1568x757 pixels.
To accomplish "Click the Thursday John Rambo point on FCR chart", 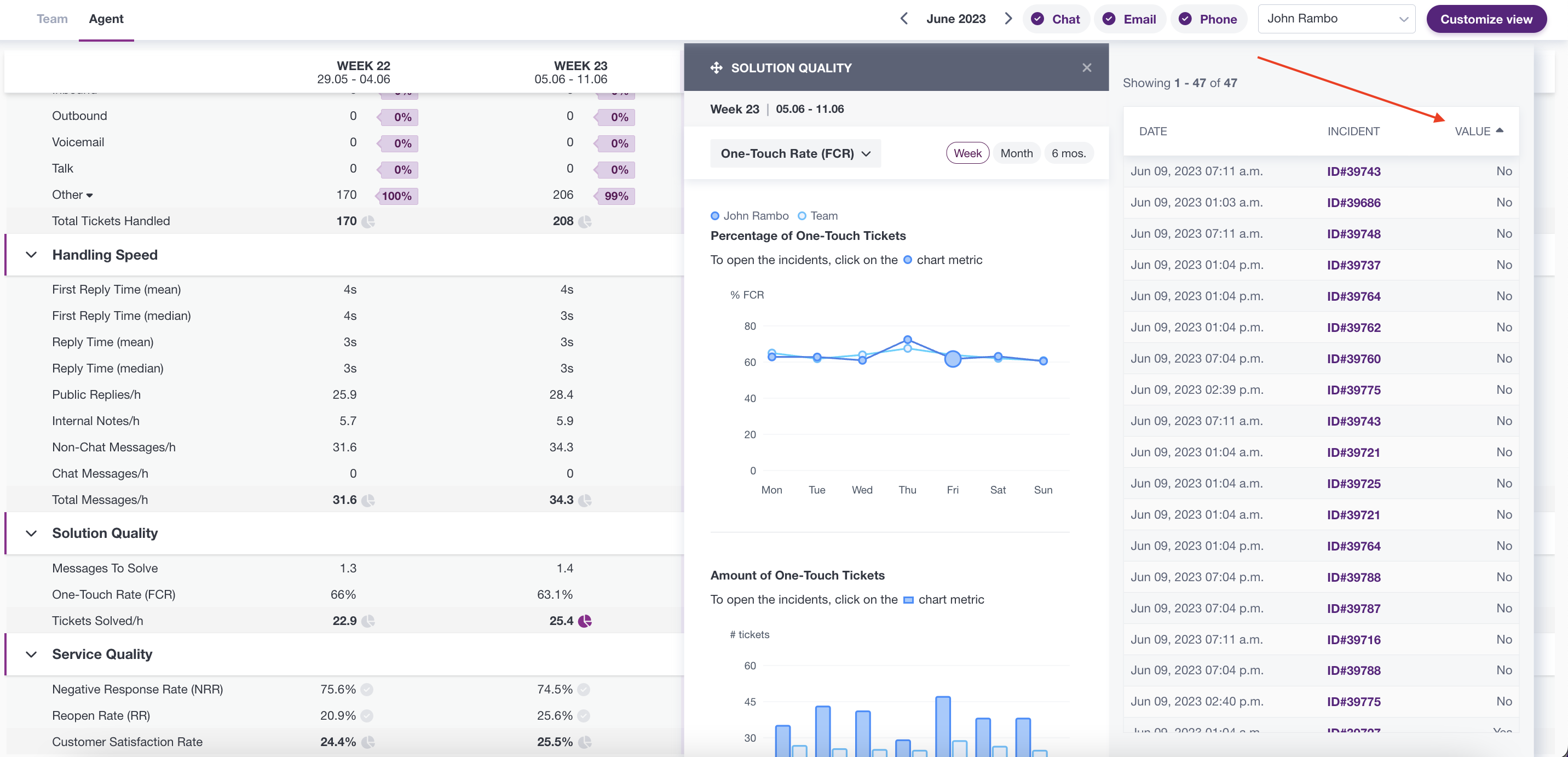I will pos(907,340).
